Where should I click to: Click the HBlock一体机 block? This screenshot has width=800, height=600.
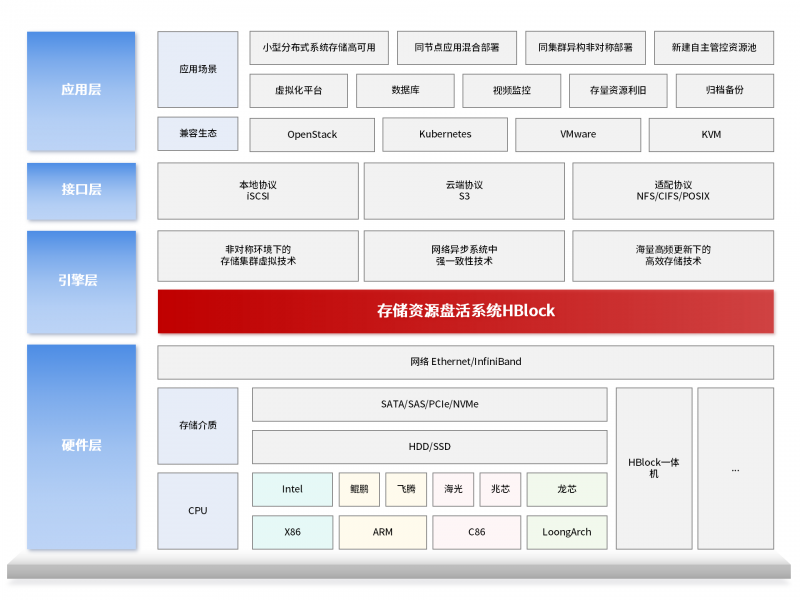point(654,470)
